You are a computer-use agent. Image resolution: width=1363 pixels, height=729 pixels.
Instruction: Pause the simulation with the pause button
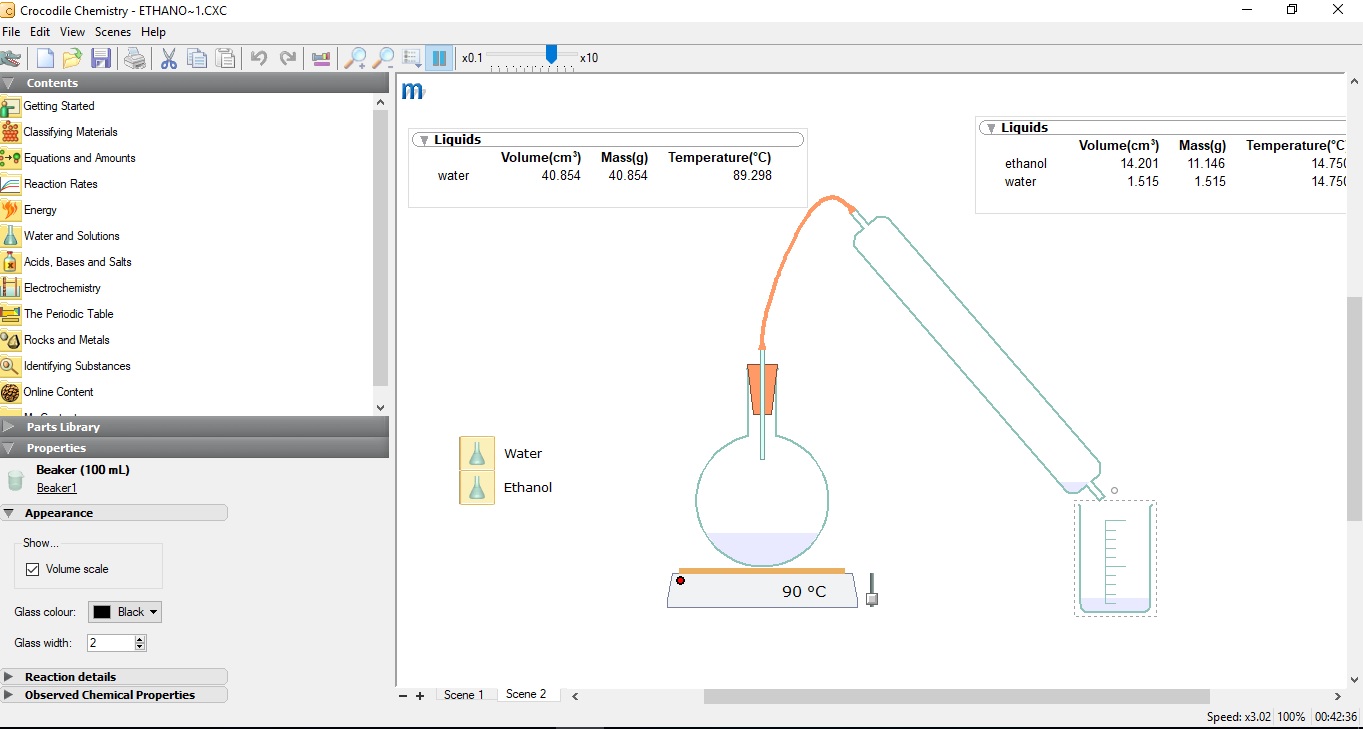pos(438,58)
